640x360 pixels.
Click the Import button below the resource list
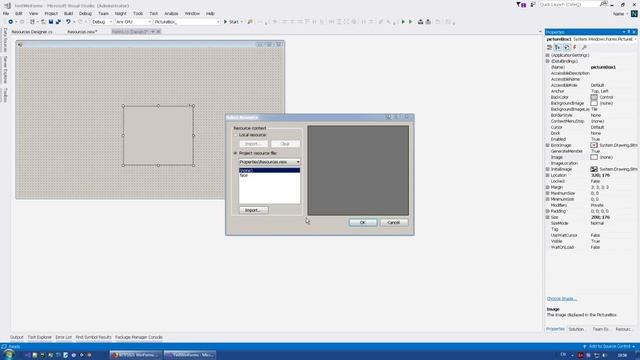click(253, 210)
